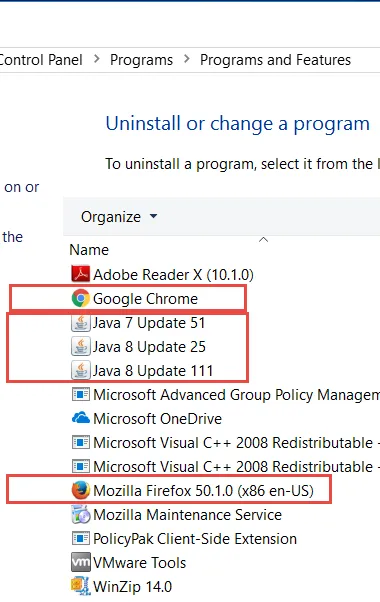The height and width of the screenshot is (602, 380).
Task: Click the Java 8 Update 25 icon
Action: 81,346
